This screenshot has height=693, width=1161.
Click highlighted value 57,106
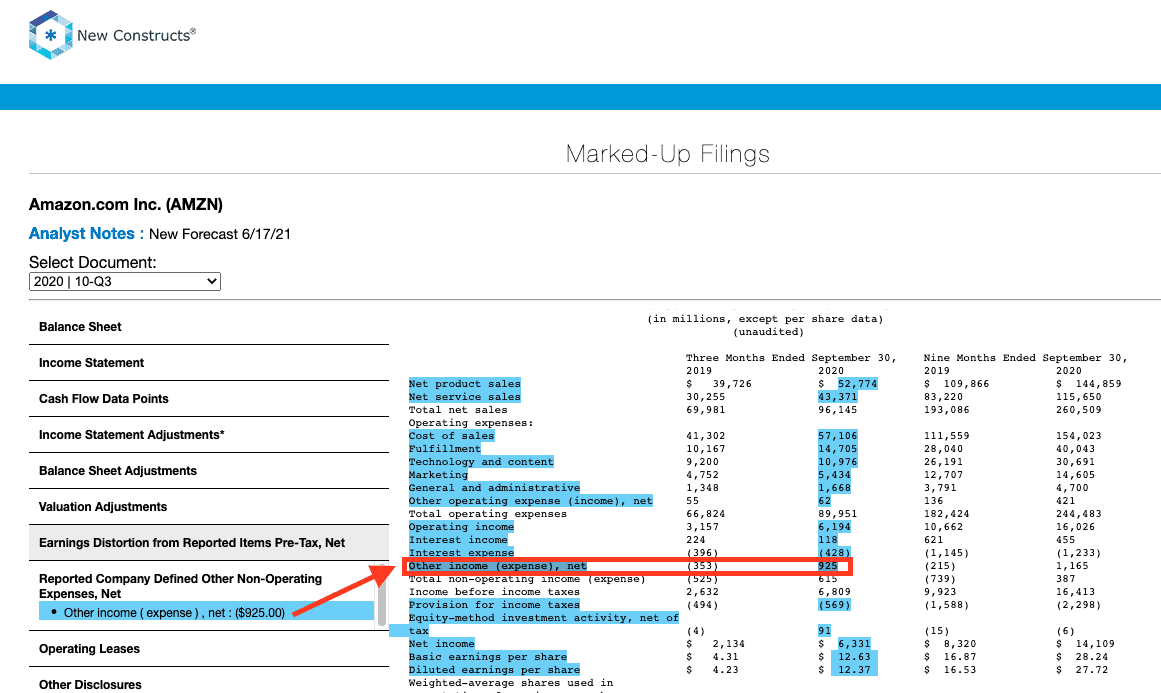tap(837, 435)
